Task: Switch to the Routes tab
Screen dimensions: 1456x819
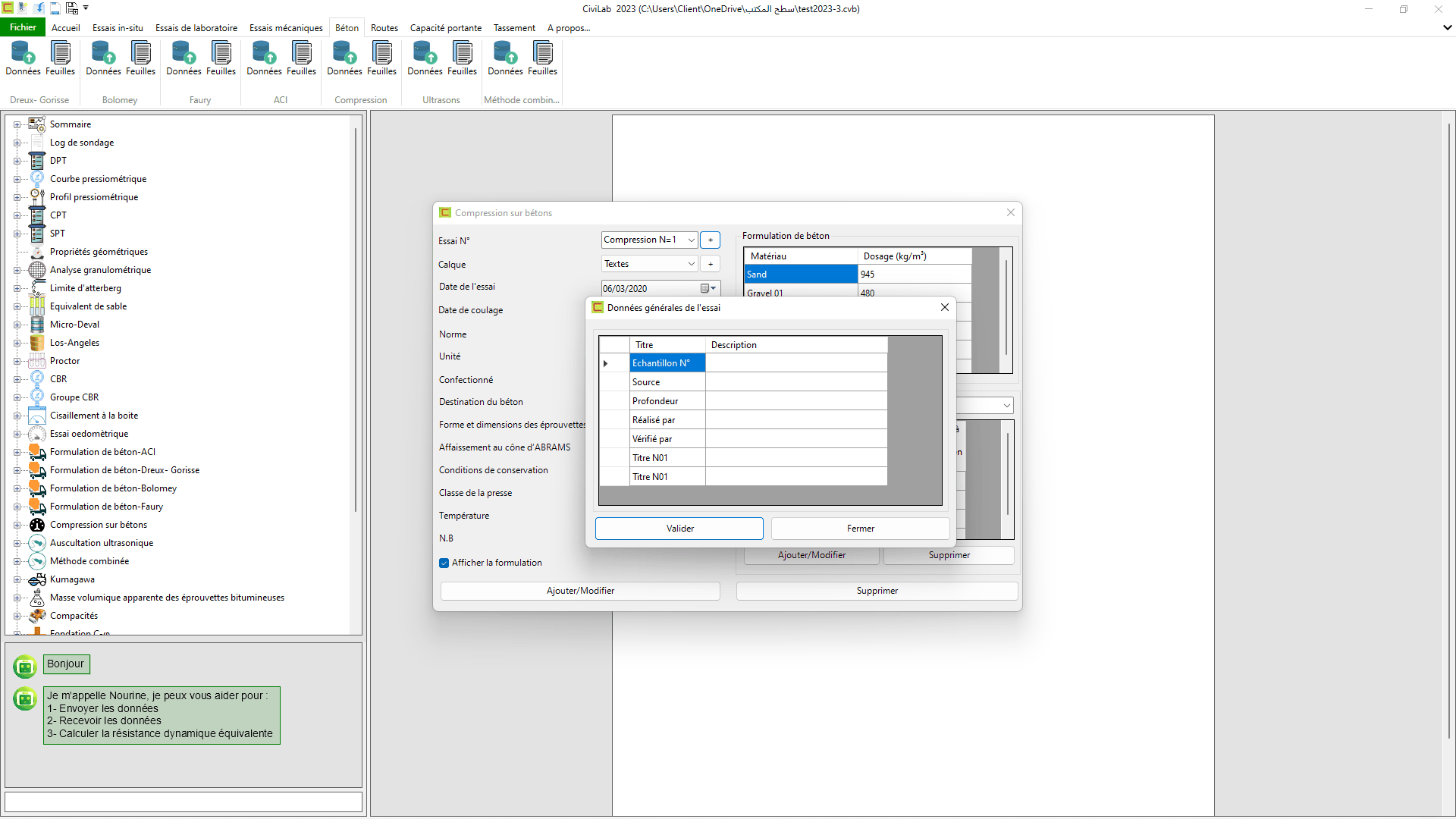Action: point(384,28)
